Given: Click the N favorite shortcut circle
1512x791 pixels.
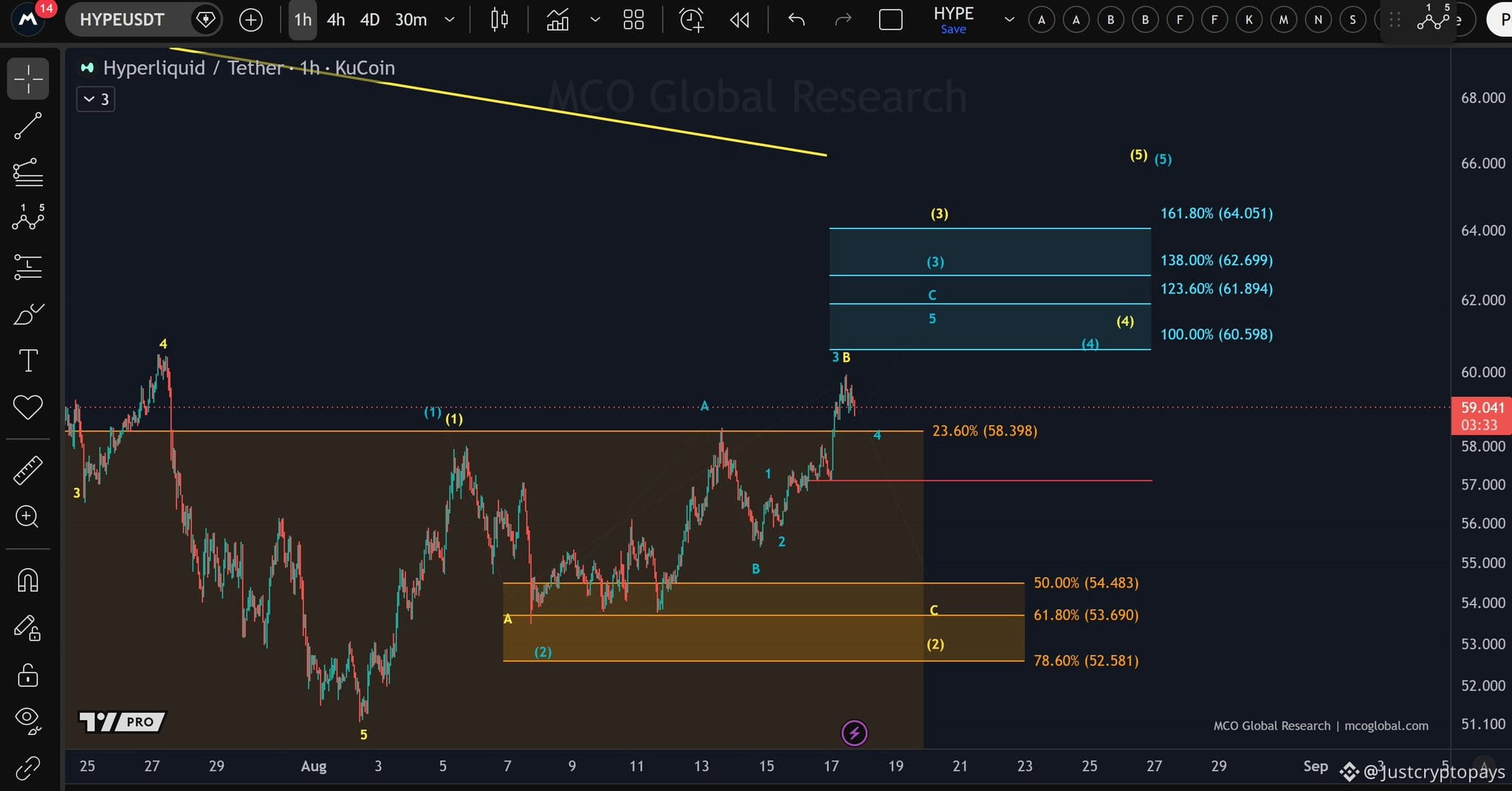Looking at the screenshot, I should tap(1318, 20).
